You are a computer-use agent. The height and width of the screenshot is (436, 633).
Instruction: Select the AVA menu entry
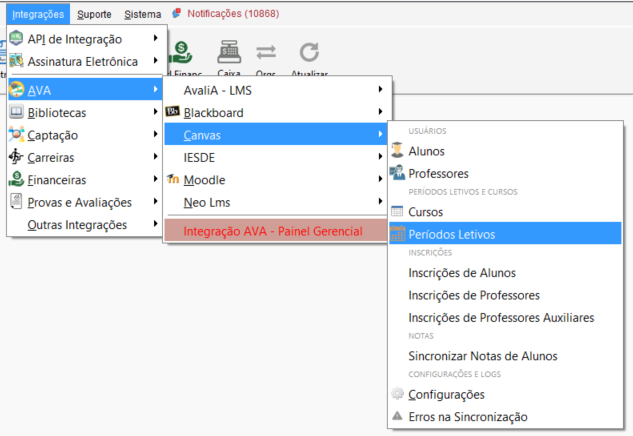[x=85, y=90]
